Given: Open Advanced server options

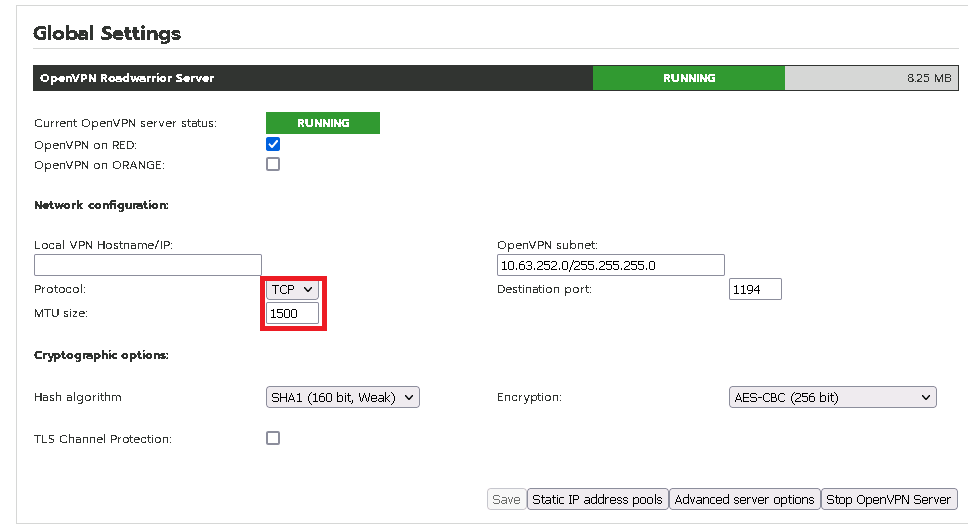Looking at the screenshot, I should 745,499.
